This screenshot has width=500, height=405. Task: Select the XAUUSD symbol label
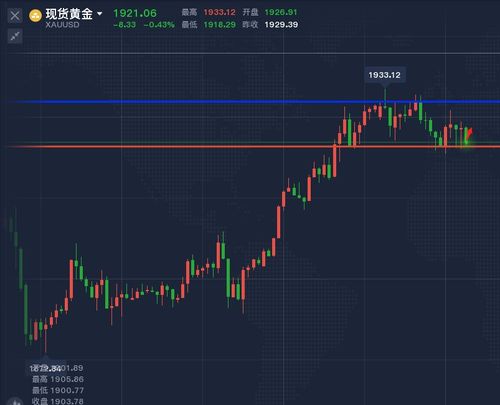tap(62, 25)
